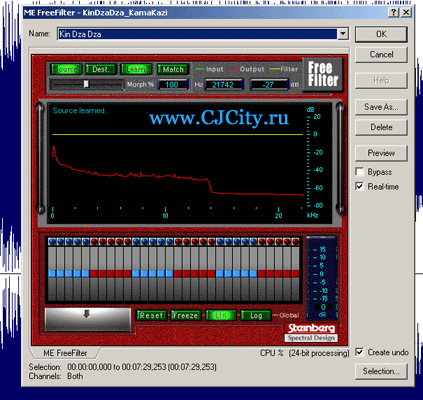The image size is (423, 400).
Task: Click the Morph % slider handle
Action: coord(86,84)
